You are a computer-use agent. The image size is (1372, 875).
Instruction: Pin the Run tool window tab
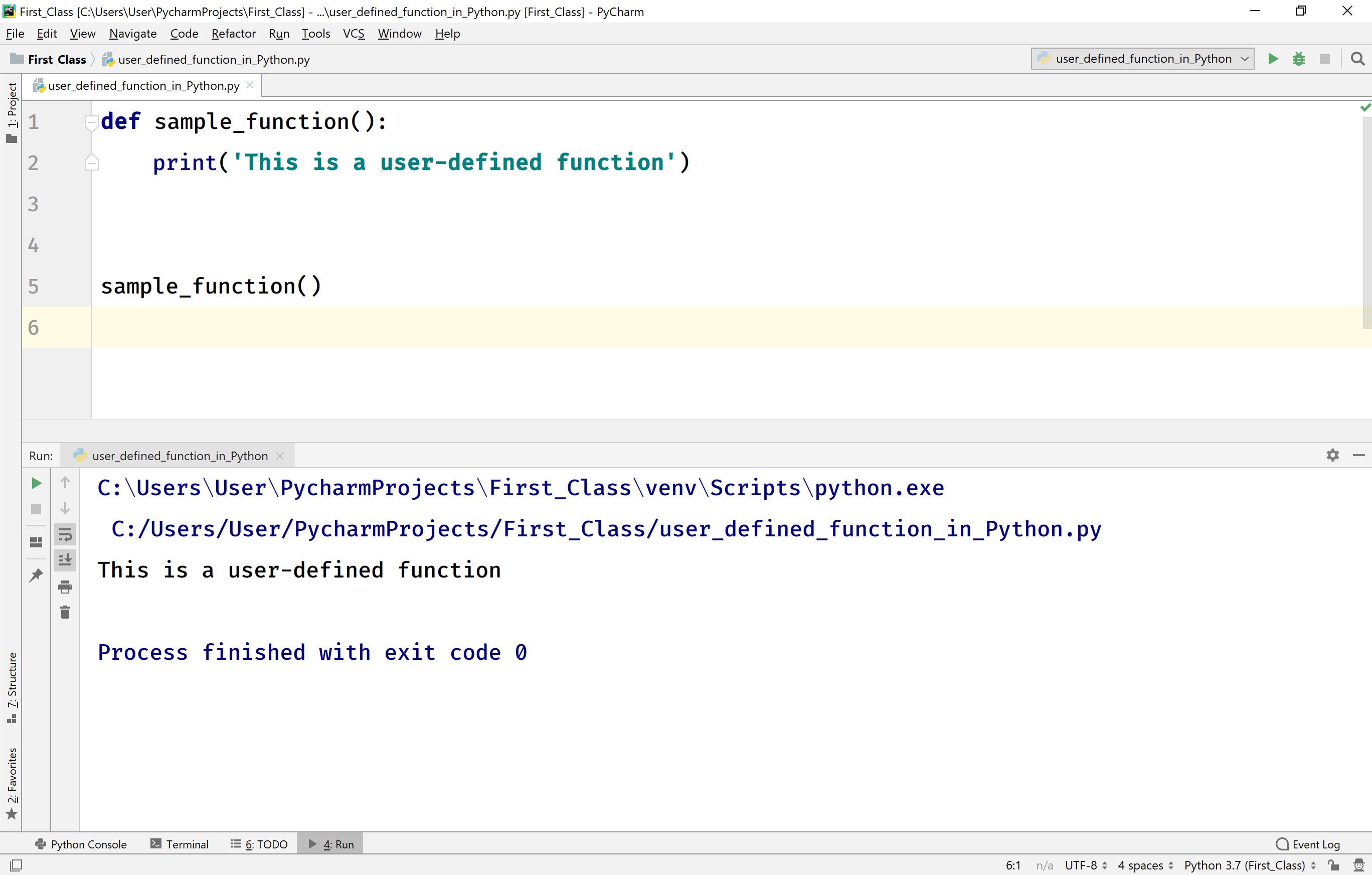pyautogui.click(x=36, y=575)
